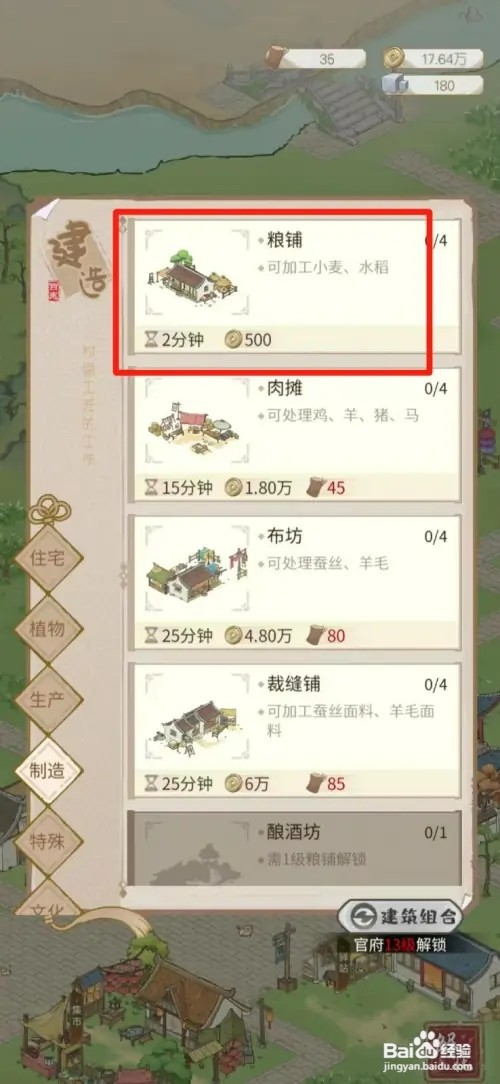Click the copper coin balance icon
Screen dimensions: 500x1084
(394, 57)
